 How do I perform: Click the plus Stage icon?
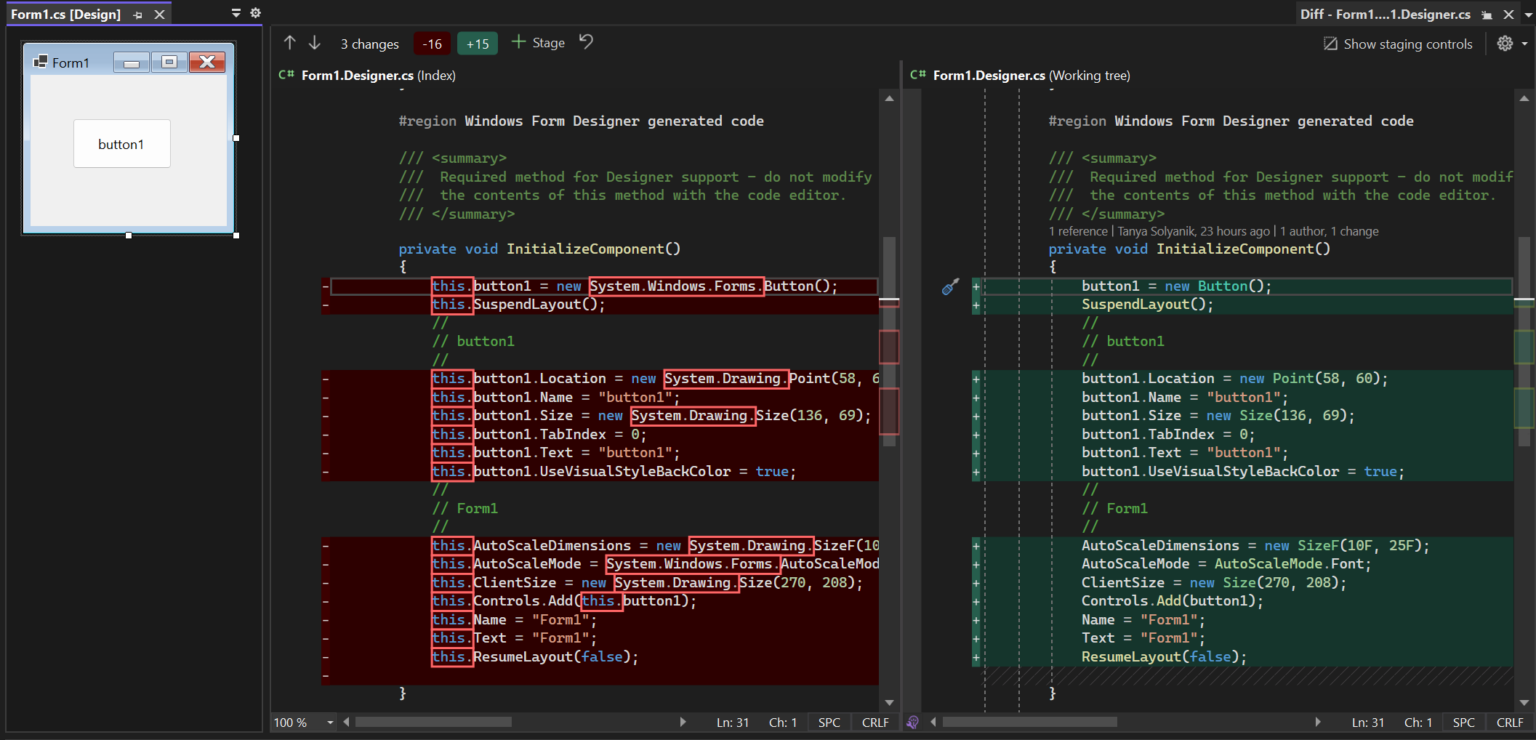518,42
